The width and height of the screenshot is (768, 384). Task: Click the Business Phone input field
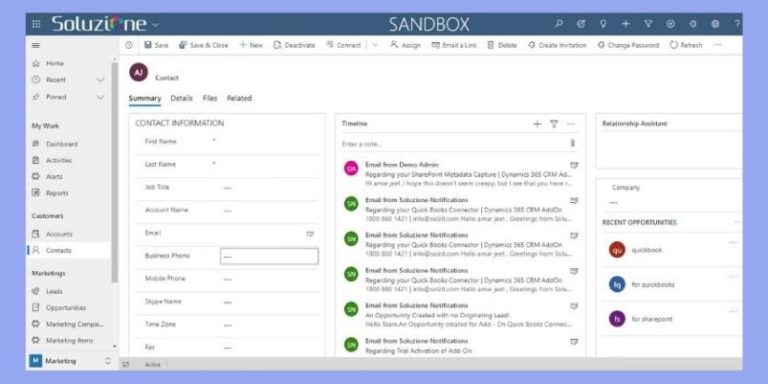[x=269, y=256]
